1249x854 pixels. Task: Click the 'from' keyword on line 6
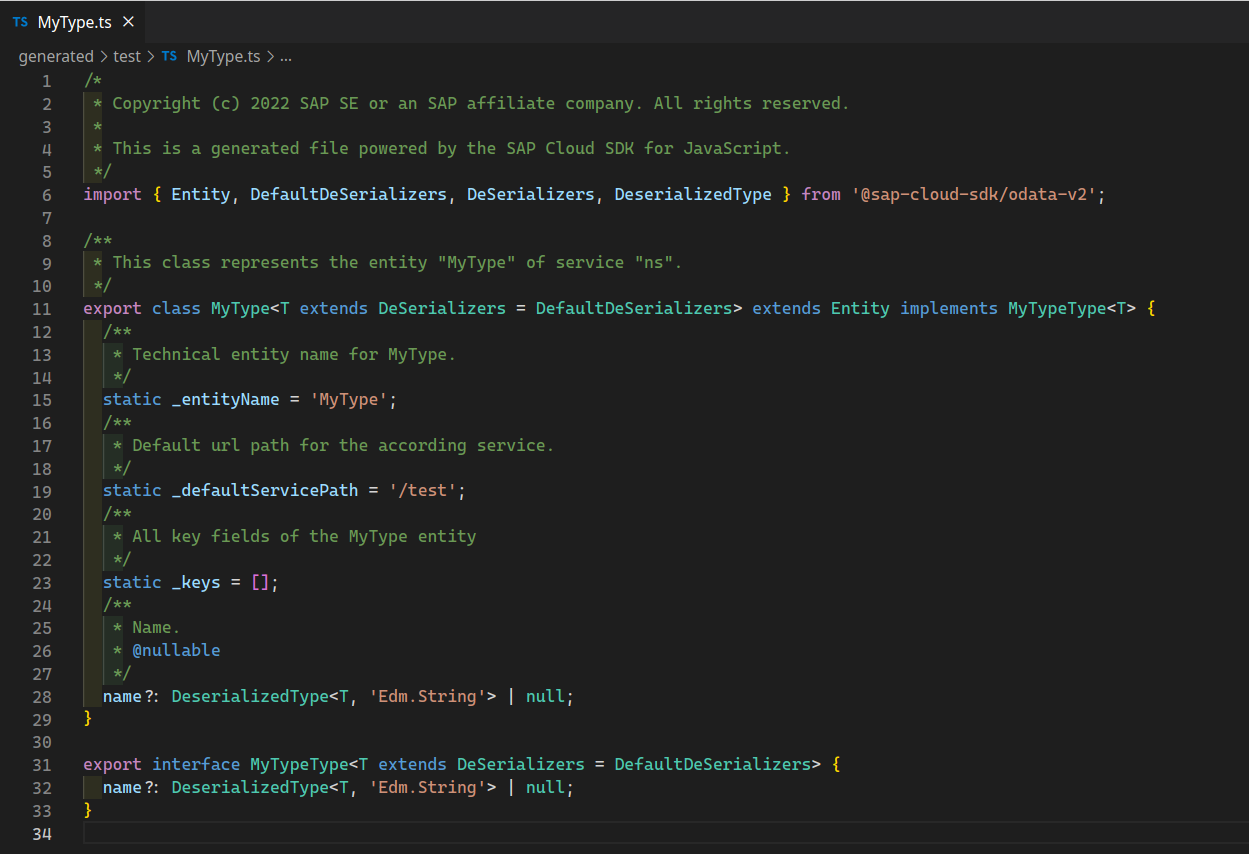[x=821, y=195]
